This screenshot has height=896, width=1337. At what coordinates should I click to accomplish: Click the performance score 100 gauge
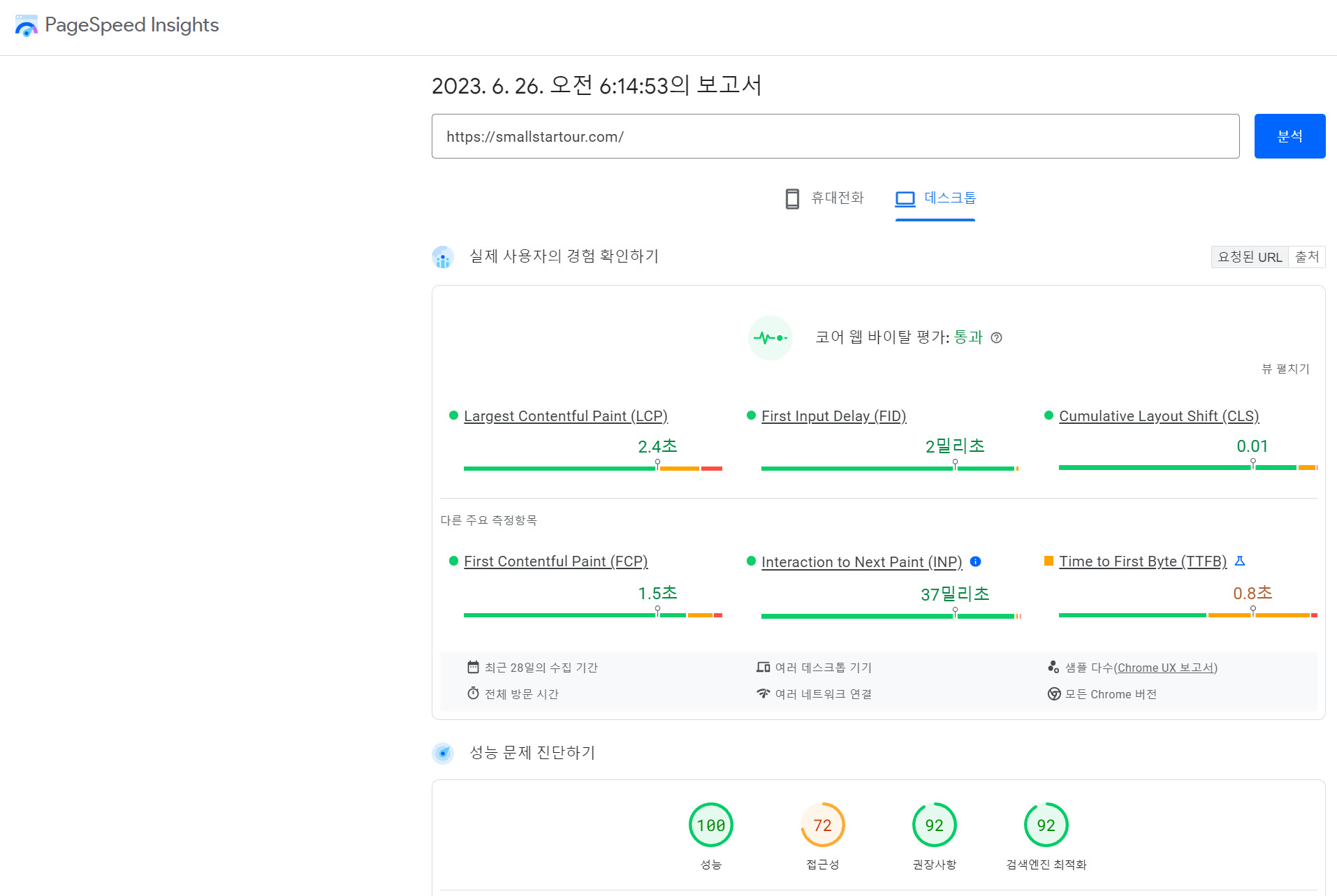(x=711, y=825)
